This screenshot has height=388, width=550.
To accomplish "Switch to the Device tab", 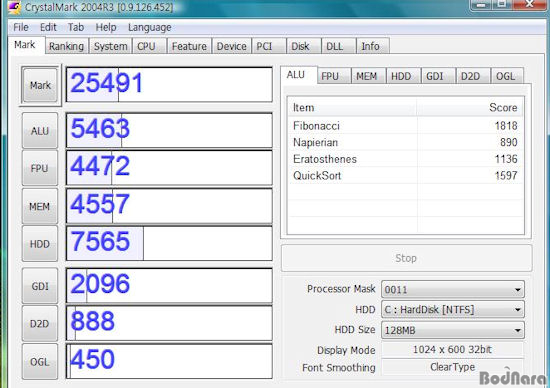I will [232, 46].
